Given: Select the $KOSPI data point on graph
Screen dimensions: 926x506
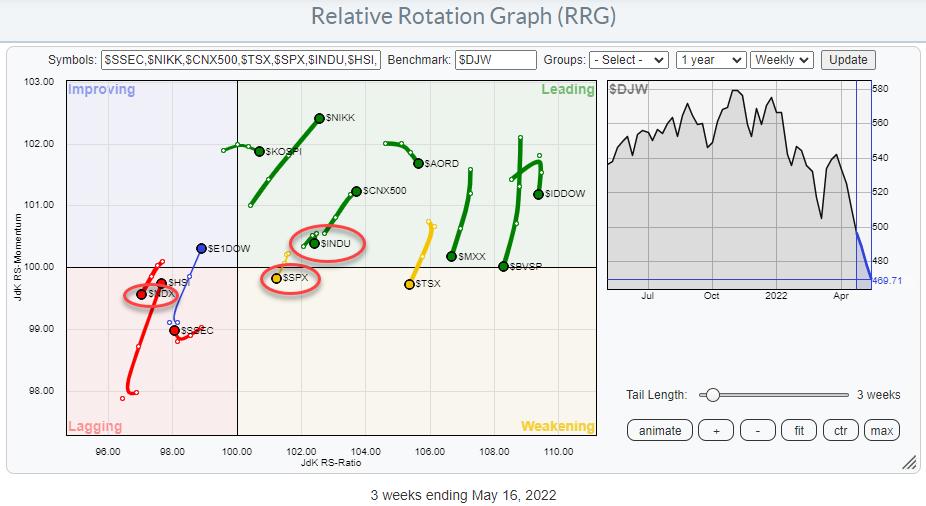Looking at the screenshot, I should [x=259, y=151].
